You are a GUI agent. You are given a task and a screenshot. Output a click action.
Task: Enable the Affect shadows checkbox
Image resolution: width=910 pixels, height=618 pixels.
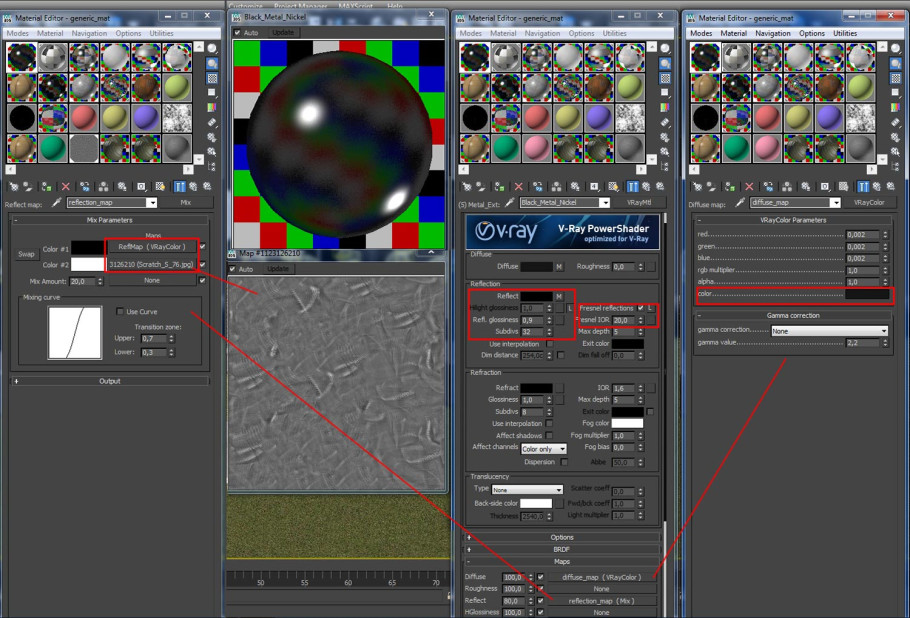(549, 435)
